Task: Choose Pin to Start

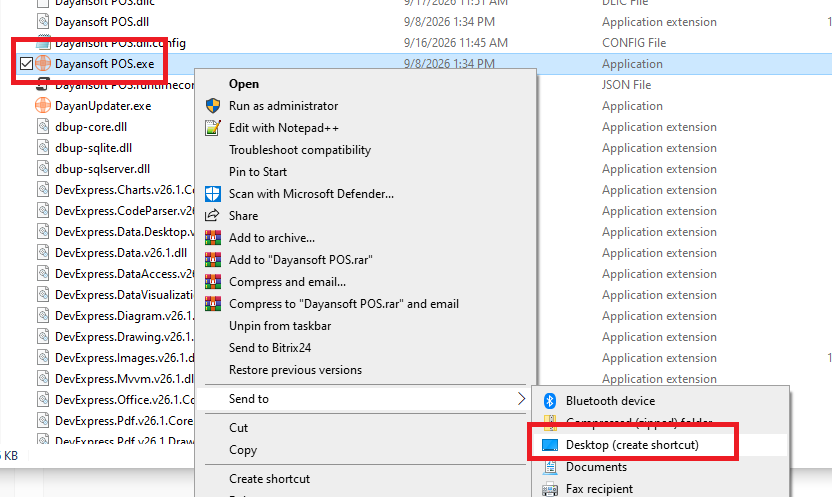Action: [258, 172]
